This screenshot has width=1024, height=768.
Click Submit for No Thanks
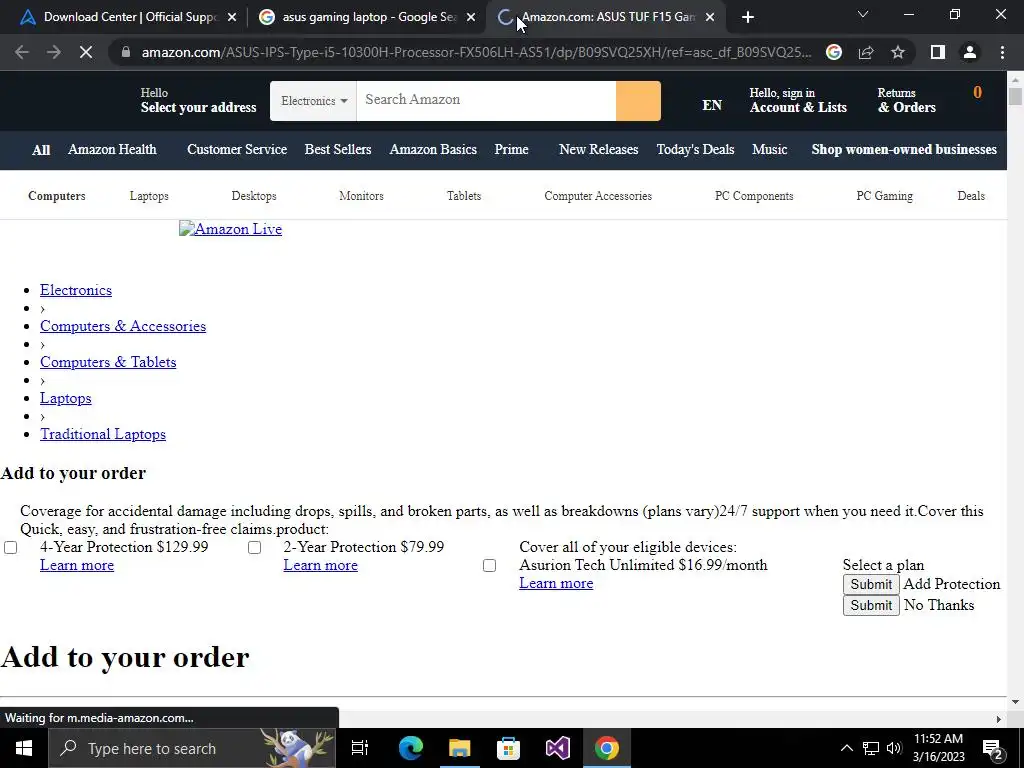(x=871, y=605)
